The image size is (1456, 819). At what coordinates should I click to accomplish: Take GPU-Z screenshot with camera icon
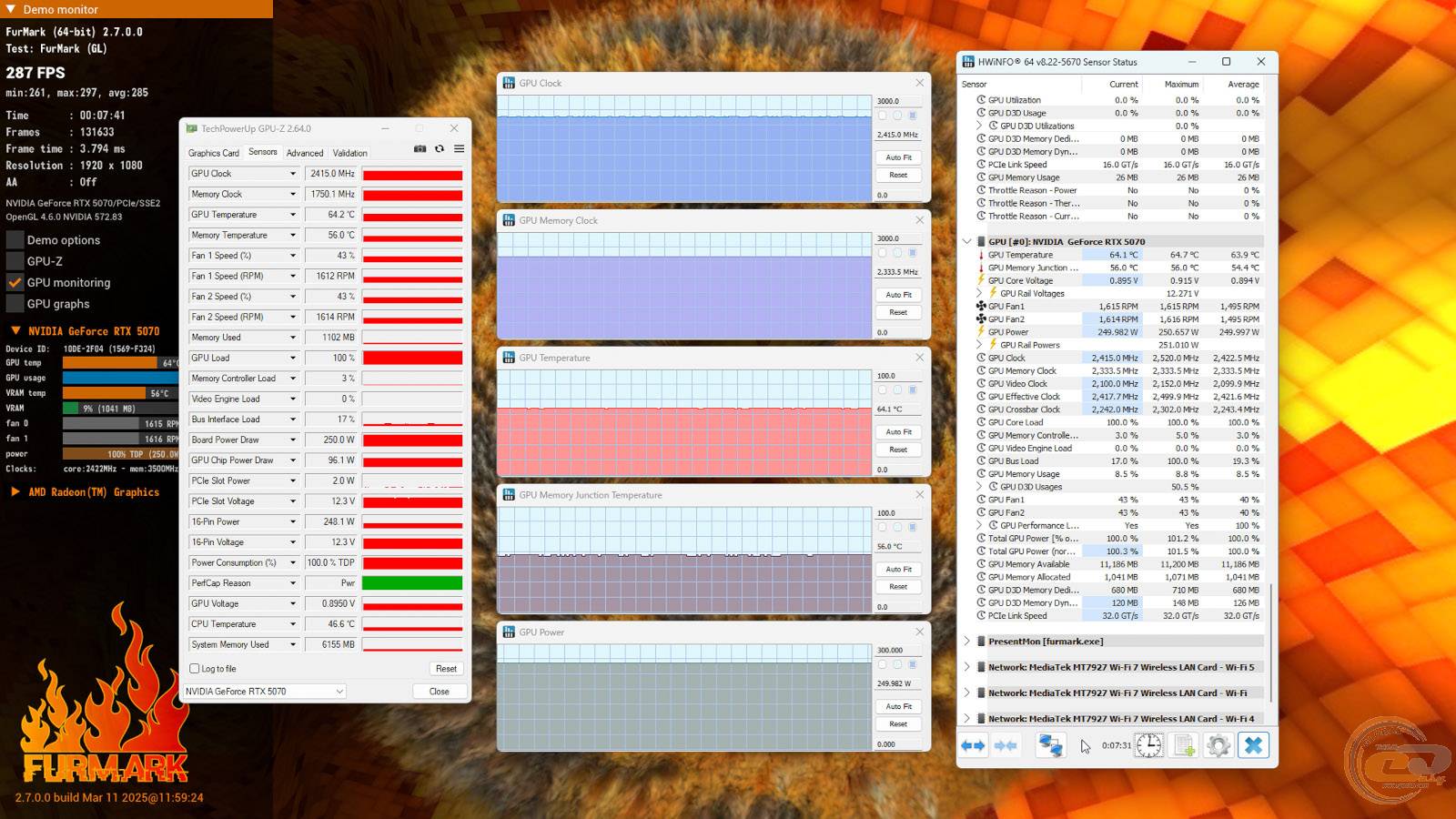tap(420, 149)
